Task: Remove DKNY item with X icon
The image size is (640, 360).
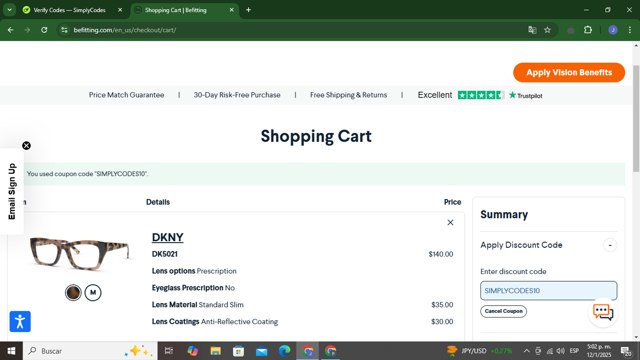Action: [450, 222]
